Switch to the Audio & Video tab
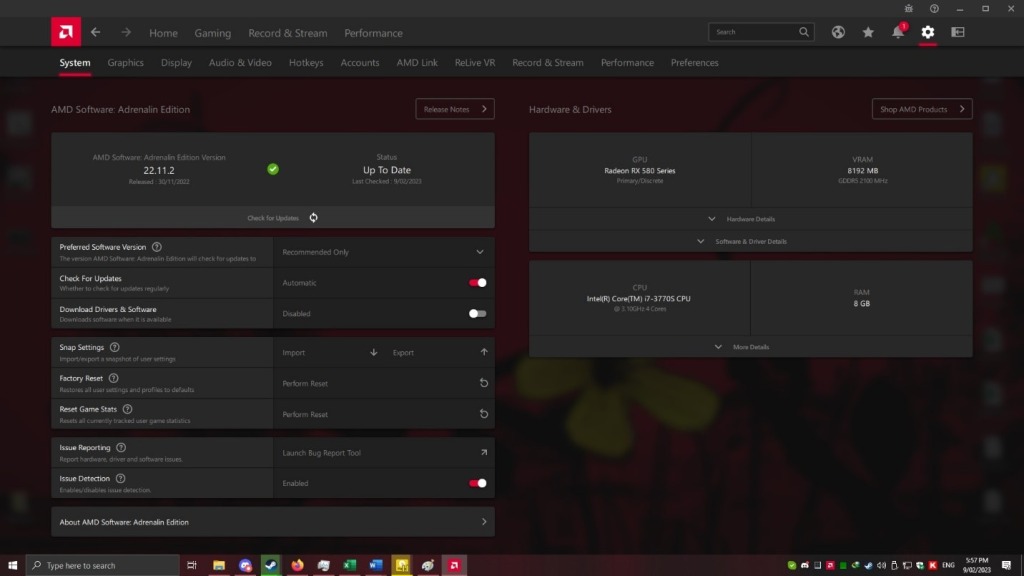The image size is (1024, 576). tap(240, 63)
